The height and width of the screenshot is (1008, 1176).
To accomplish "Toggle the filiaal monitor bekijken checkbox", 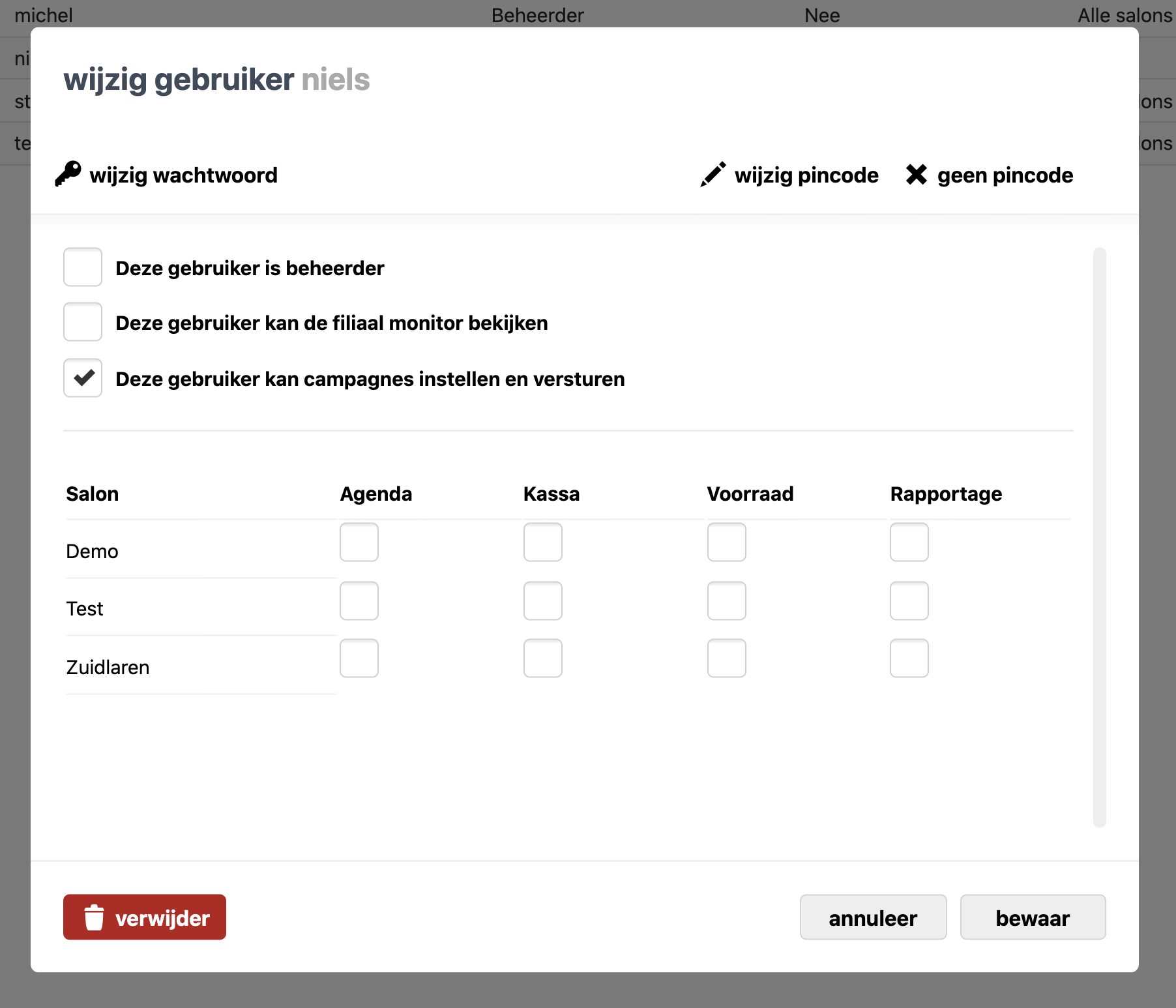I will point(83,322).
